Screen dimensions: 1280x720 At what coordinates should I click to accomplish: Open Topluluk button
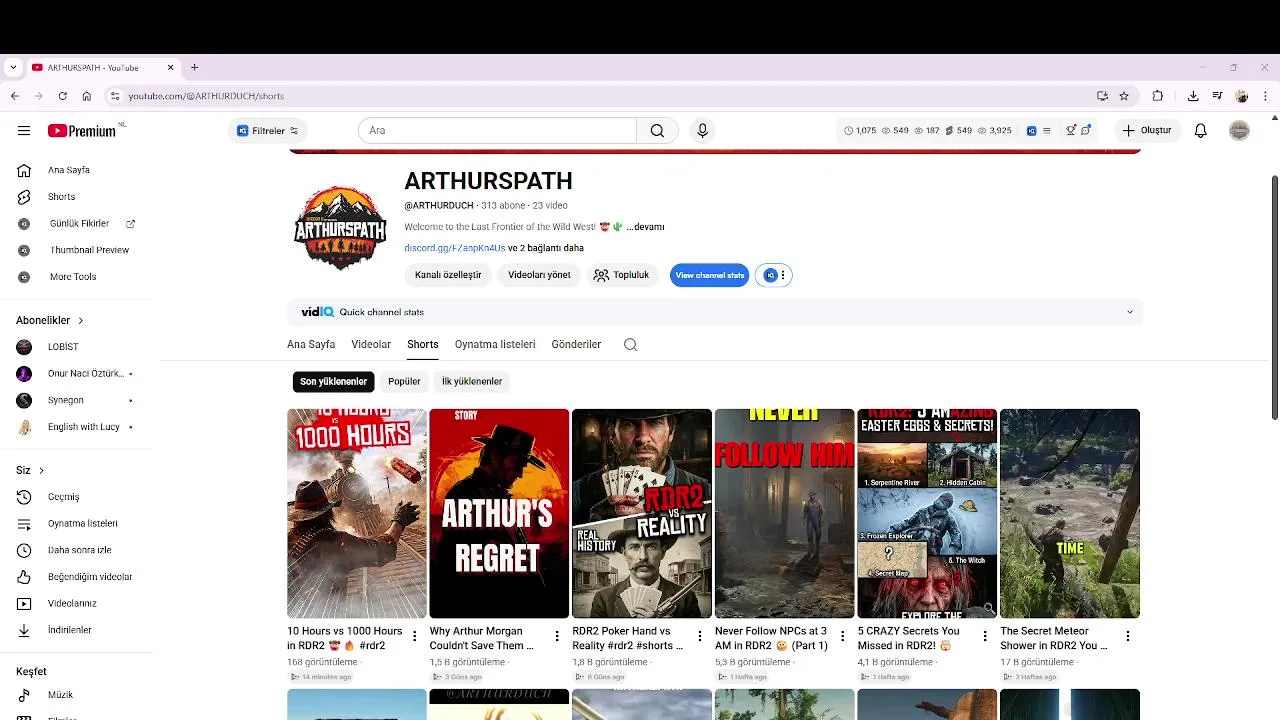click(x=621, y=275)
